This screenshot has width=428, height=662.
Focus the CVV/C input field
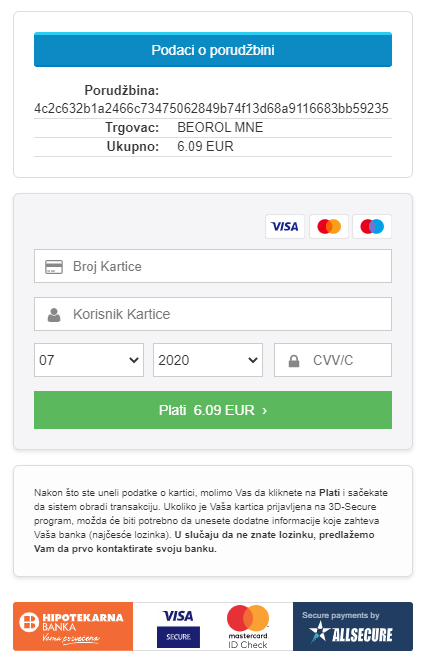coord(333,360)
